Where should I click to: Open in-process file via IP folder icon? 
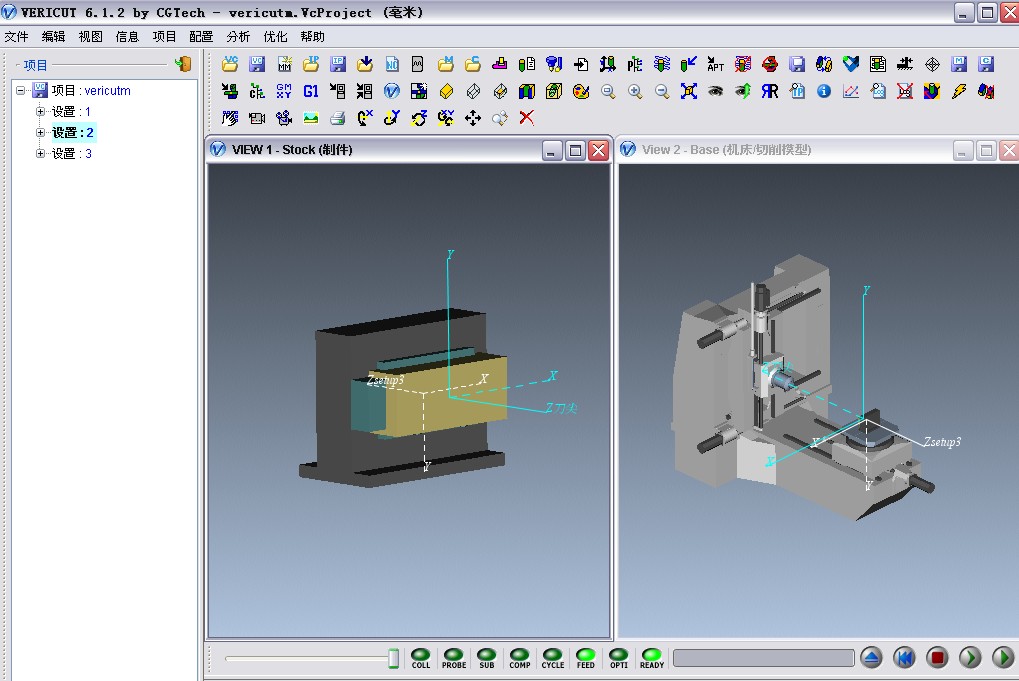click(x=311, y=64)
